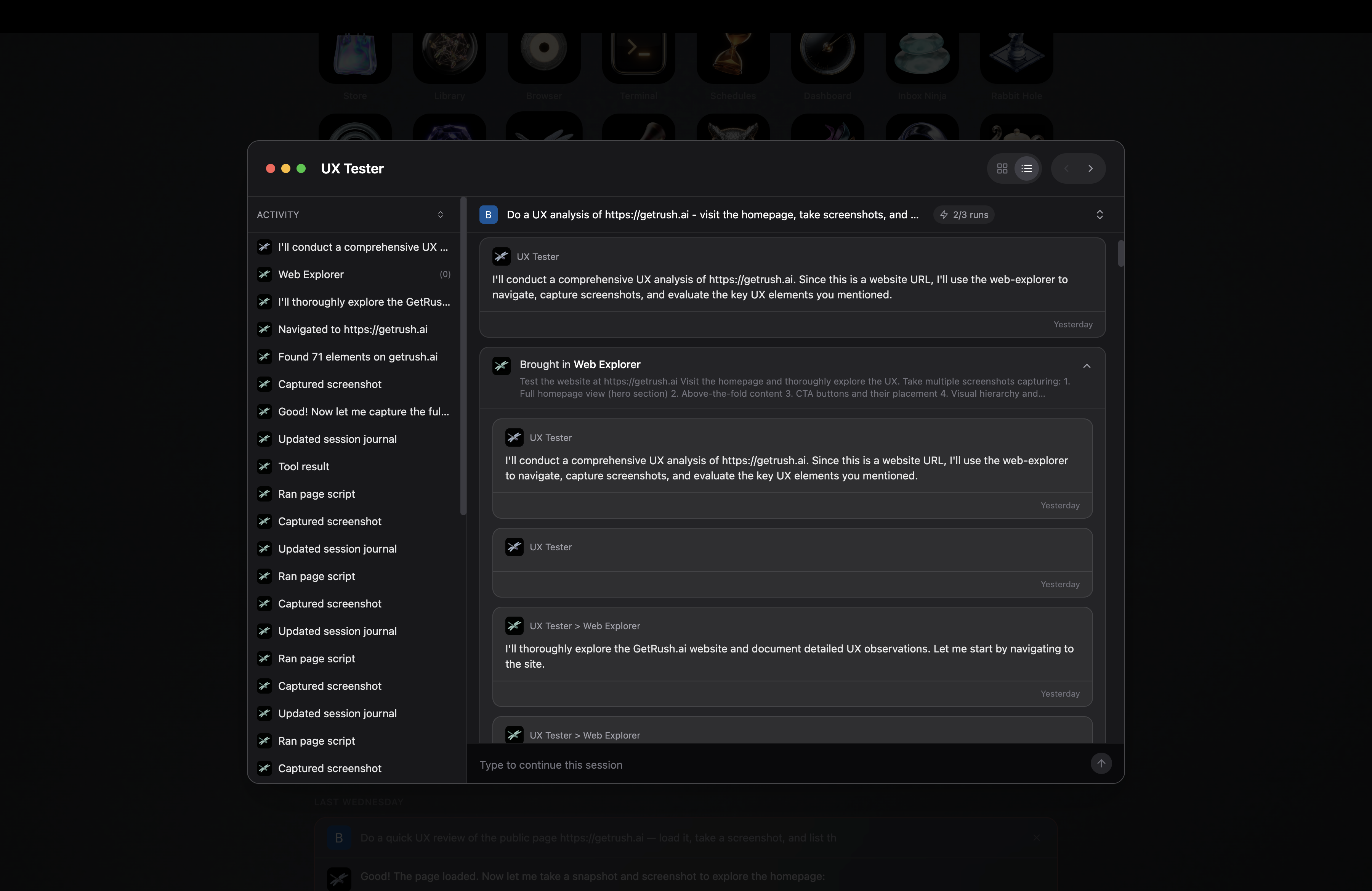Select 'Found 71 elements on getrush.ai' row
The width and height of the screenshot is (1372, 891).
[x=354, y=357]
